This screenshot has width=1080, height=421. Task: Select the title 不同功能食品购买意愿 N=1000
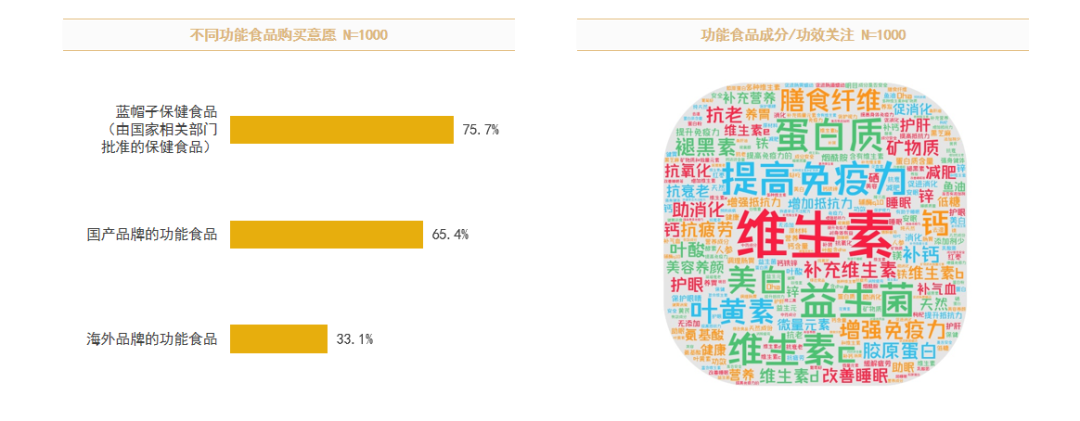(x=289, y=34)
